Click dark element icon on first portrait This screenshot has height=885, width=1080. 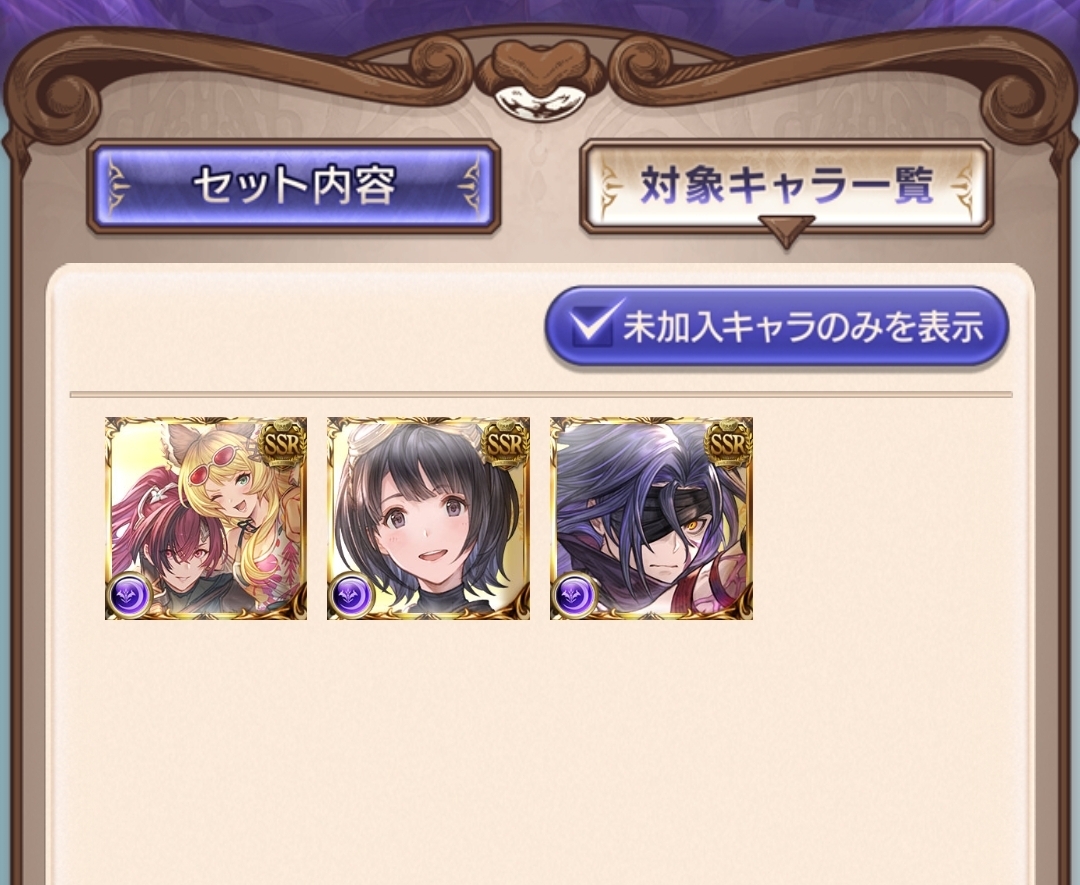click(x=129, y=595)
